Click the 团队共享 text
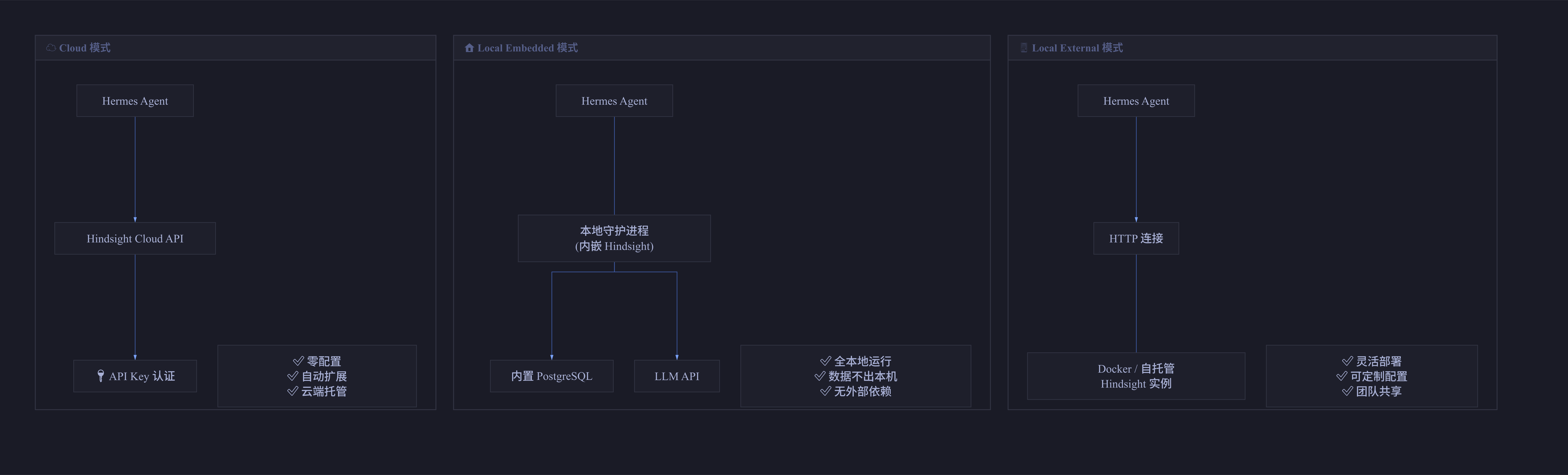 1379,391
